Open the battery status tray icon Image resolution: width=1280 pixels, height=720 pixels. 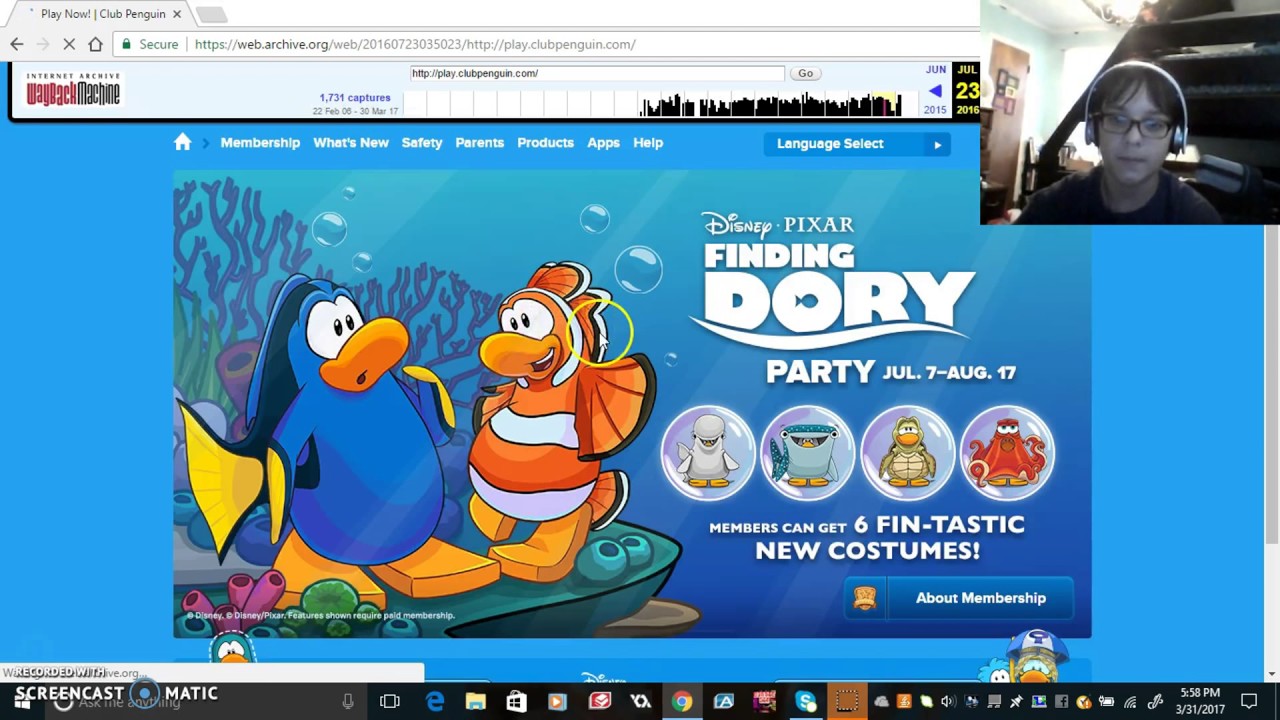click(x=1106, y=702)
